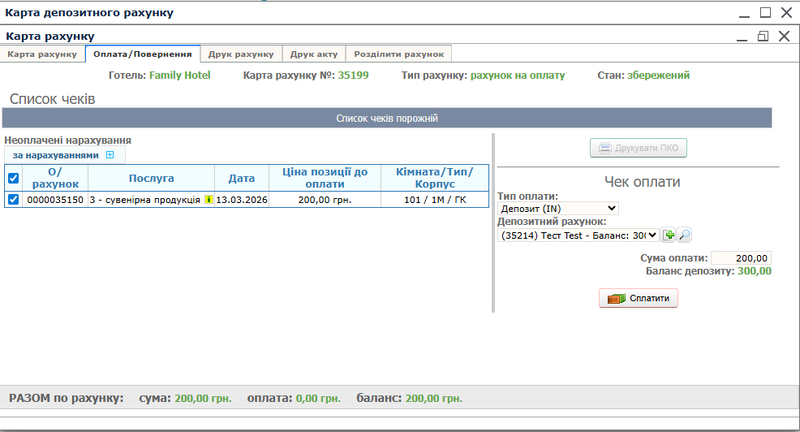Screen dimensions: 800x432
Task: Click the yellow info icon beside сувенірна продукція
Action: tap(209, 200)
